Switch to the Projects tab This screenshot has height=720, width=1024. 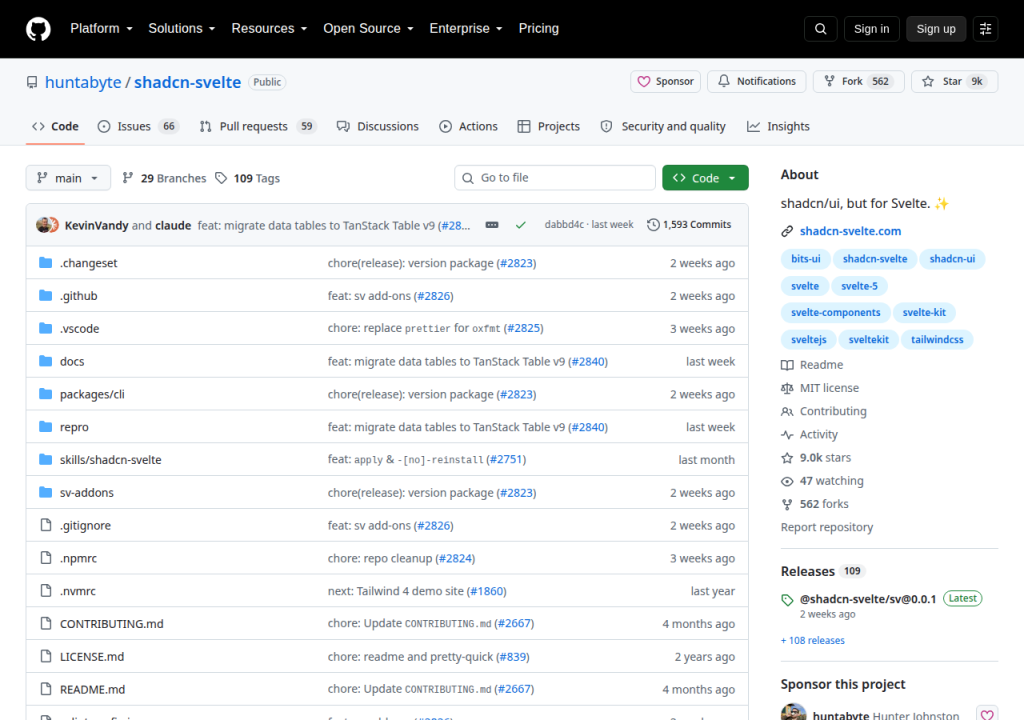(x=549, y=127)
